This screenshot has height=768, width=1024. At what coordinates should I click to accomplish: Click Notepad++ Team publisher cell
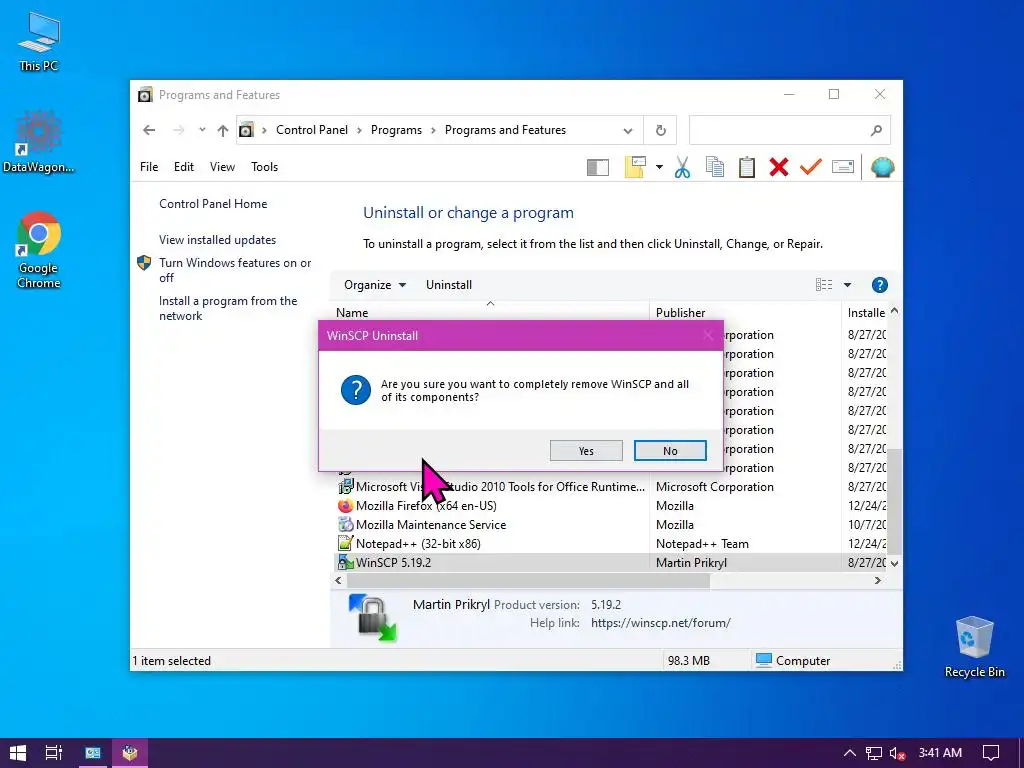point(702,543)
